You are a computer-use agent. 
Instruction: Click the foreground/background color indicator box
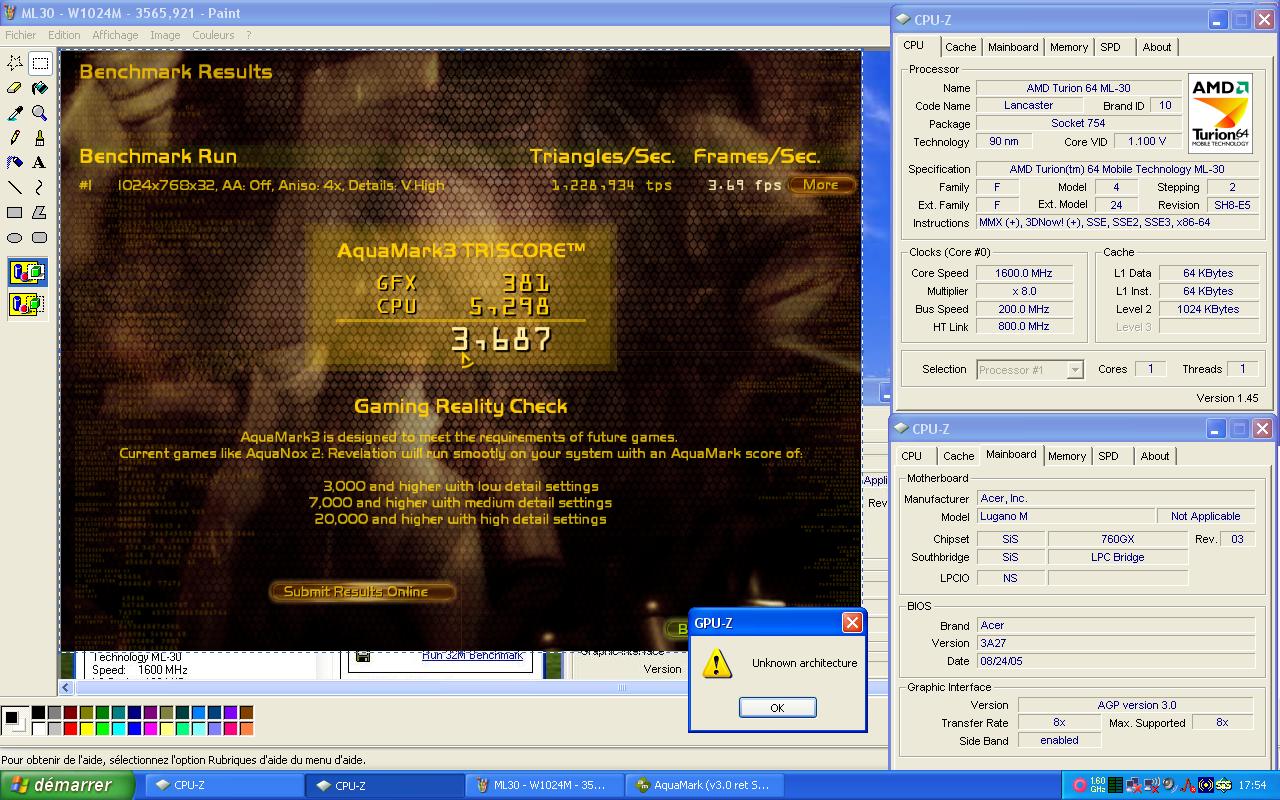pos(15,720)
